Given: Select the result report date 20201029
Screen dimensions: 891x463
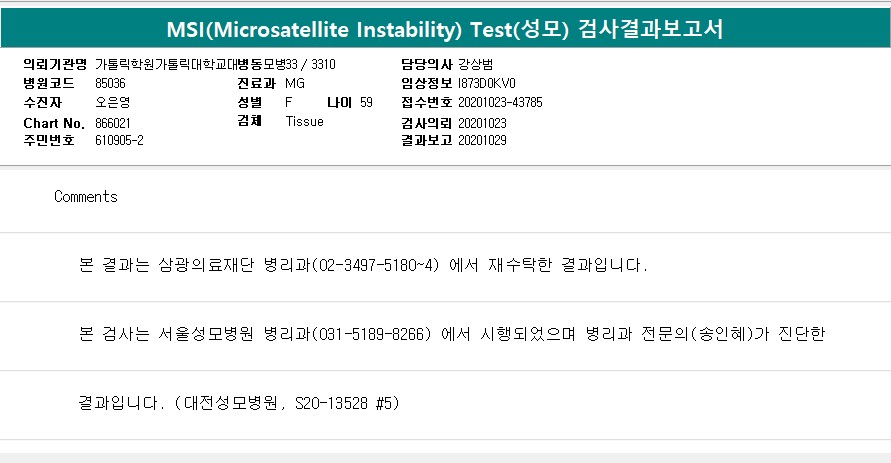Looking at the screenshot, I should (x=482, y=141).
